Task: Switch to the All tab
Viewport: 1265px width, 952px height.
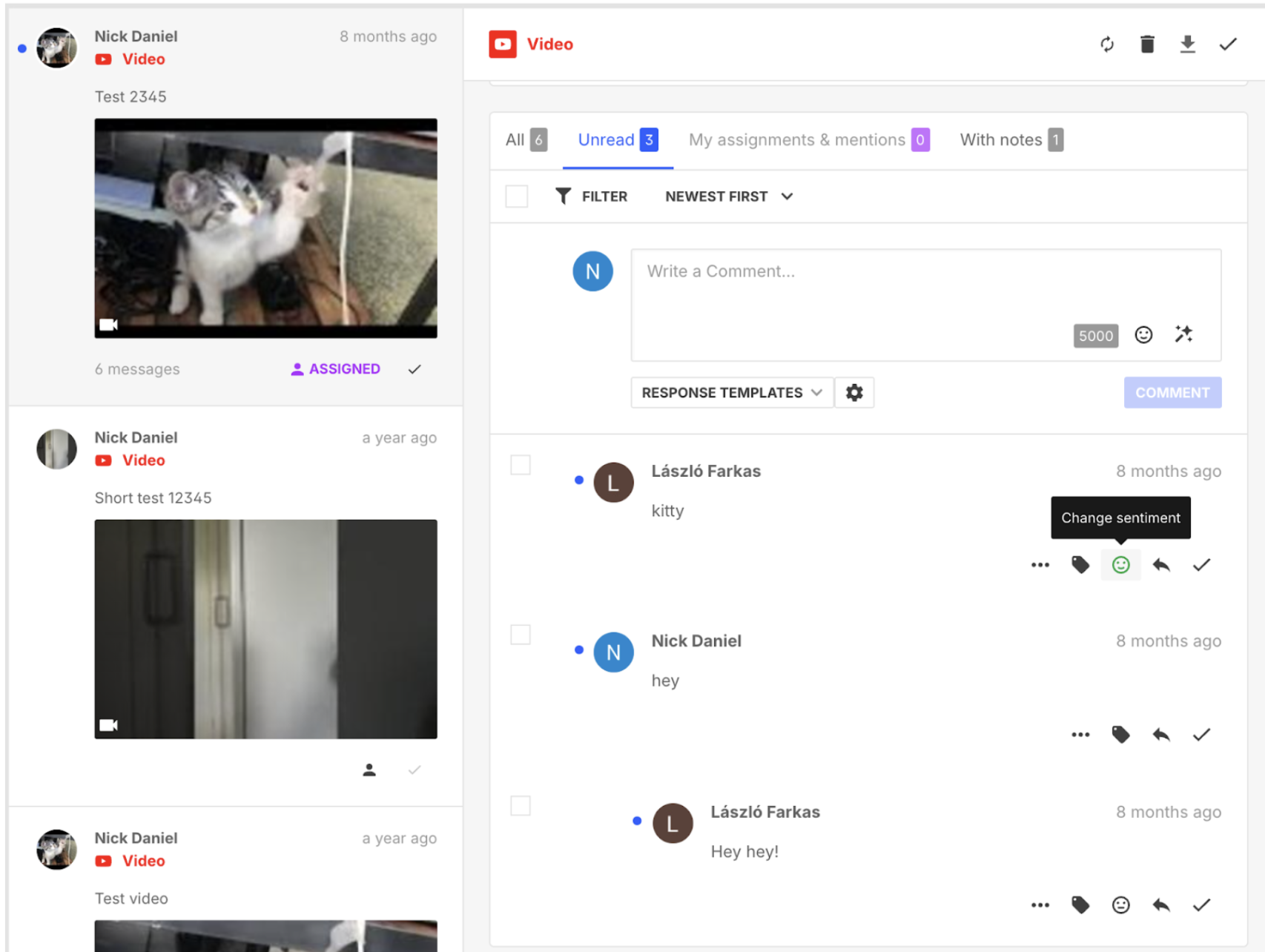Action: click(x=526, y=140)
